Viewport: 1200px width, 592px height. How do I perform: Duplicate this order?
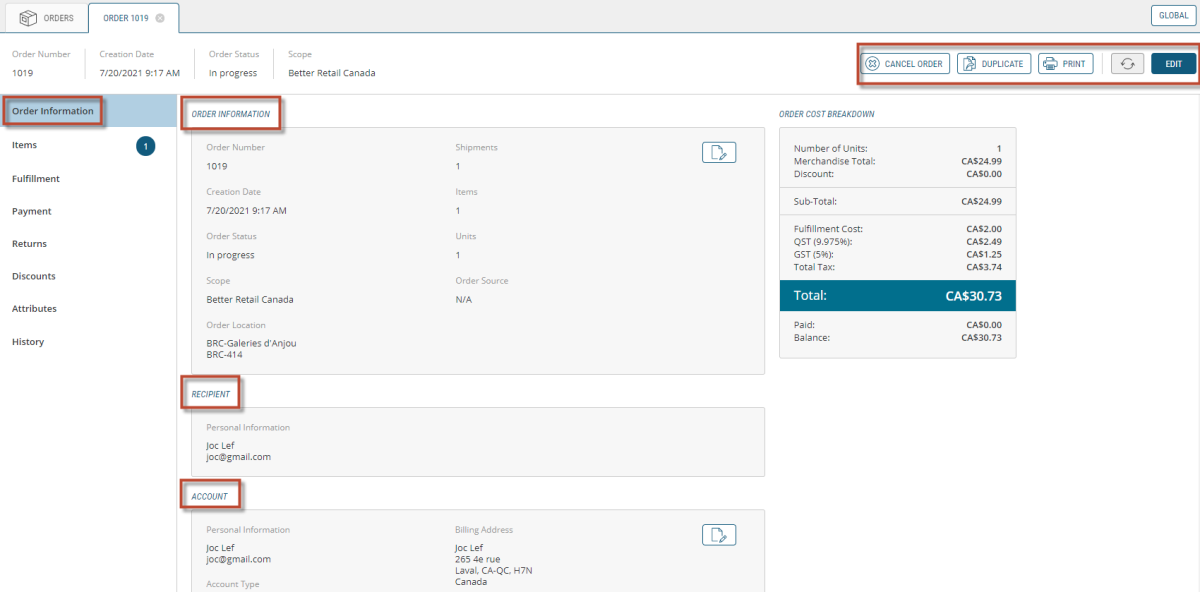tap(993, 64)
